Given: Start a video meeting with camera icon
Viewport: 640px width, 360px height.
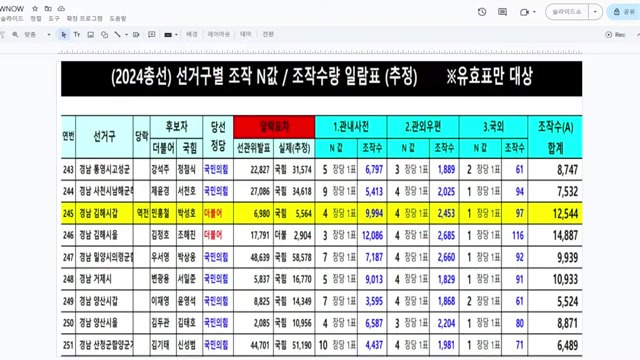Looking at the screenshot, I should pos(524,12).
